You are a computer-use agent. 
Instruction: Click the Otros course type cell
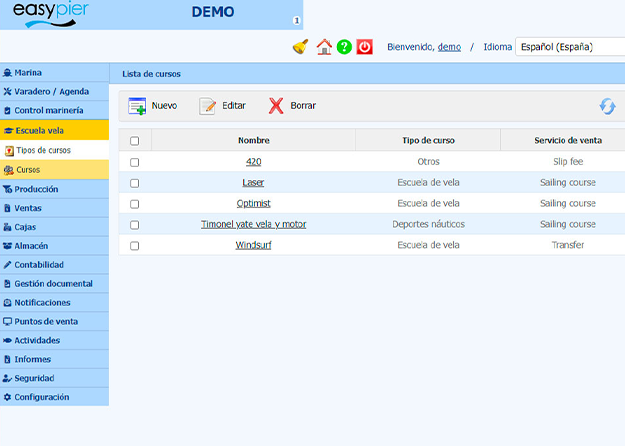(x=428, y=161)
